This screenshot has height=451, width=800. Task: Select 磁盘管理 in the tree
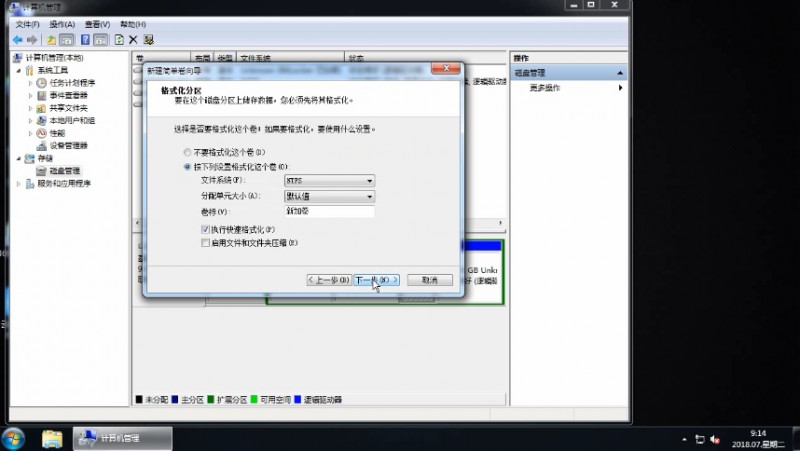64,171
